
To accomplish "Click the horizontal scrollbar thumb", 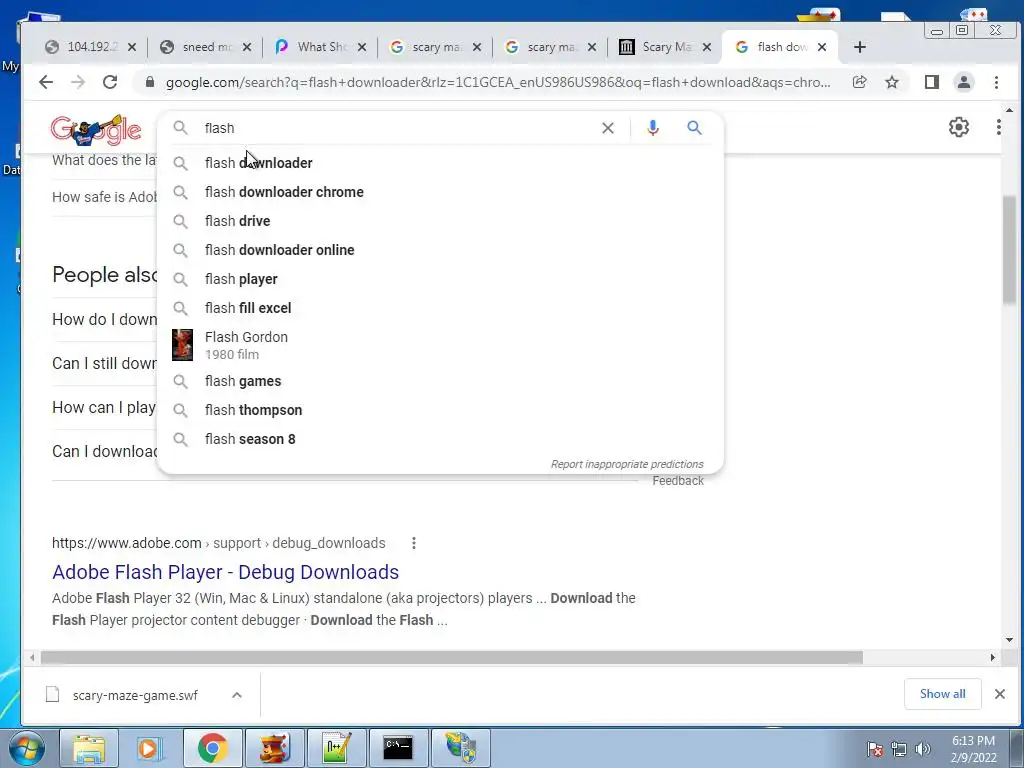I will coord(451,657).
